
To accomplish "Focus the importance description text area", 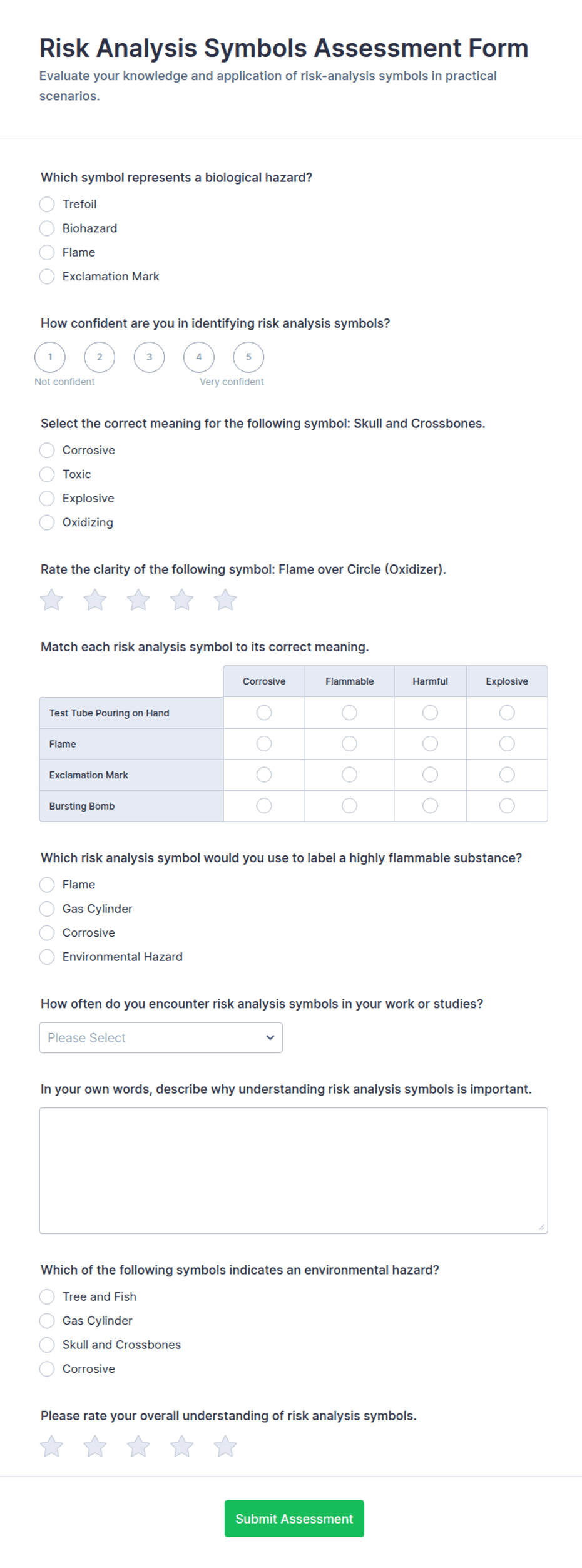I will tap(294, 1171).
